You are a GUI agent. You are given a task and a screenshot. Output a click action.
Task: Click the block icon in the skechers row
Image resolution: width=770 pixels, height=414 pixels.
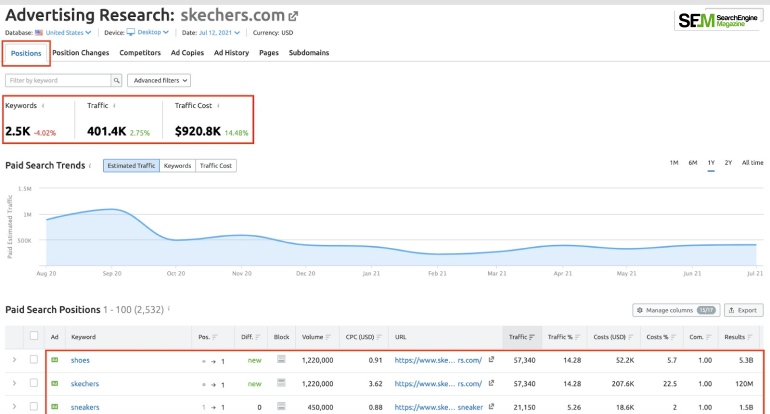281,383
